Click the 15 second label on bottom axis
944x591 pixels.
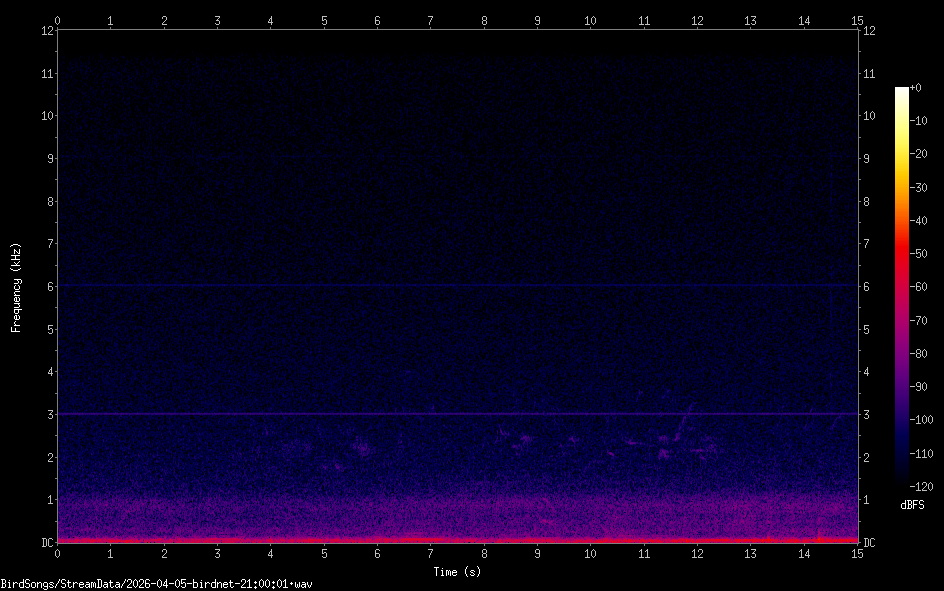pos(857,553)
